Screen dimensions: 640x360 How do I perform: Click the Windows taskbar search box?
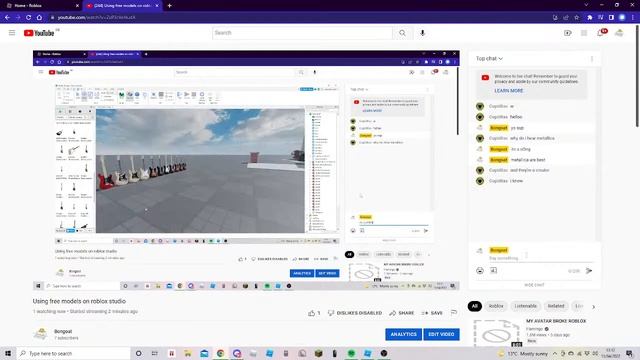(x=73, y=353)
